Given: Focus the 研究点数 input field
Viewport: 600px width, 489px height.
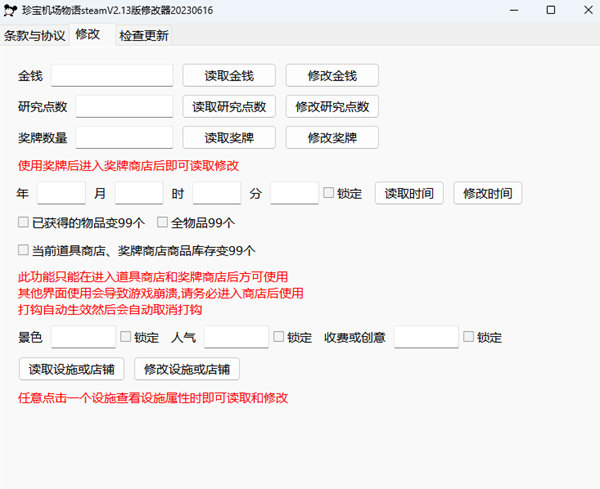Looking at the screenshot, I should [x=124, y=106].
